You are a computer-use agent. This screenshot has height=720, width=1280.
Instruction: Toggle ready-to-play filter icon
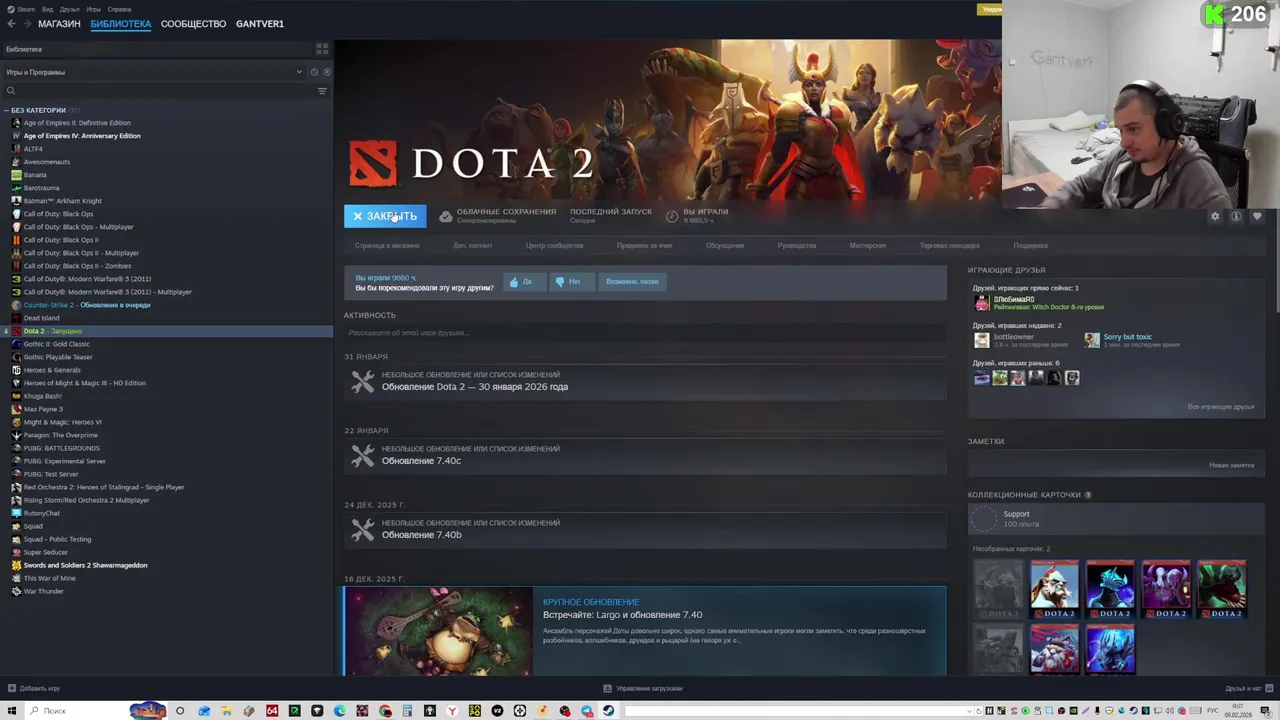coord(327,72)
